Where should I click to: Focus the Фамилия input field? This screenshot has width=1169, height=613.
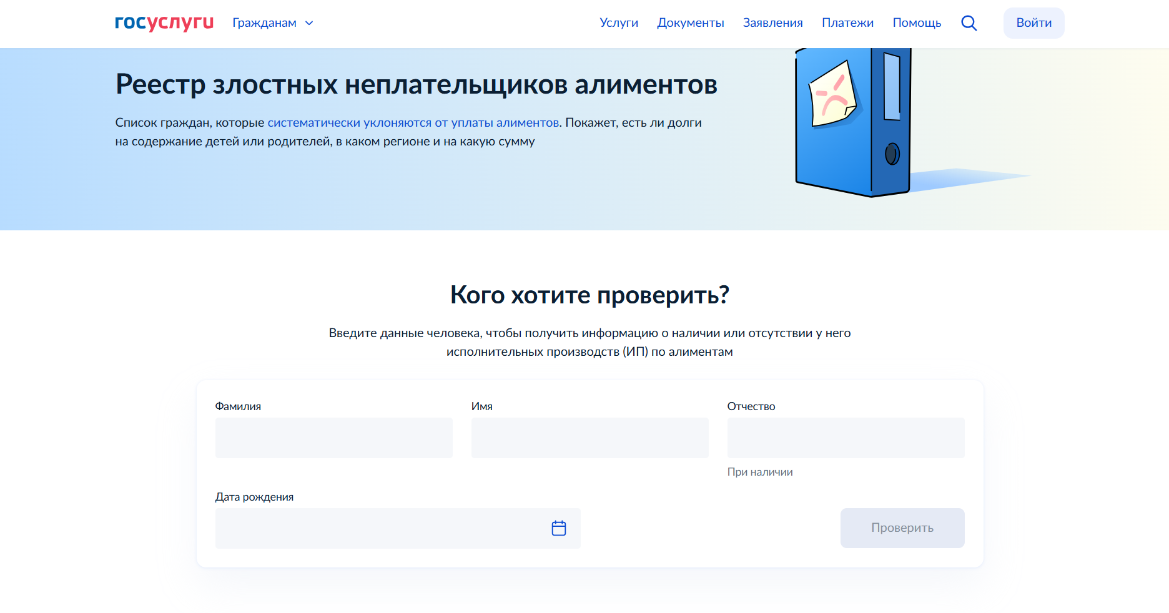click(x=333, y=438)
